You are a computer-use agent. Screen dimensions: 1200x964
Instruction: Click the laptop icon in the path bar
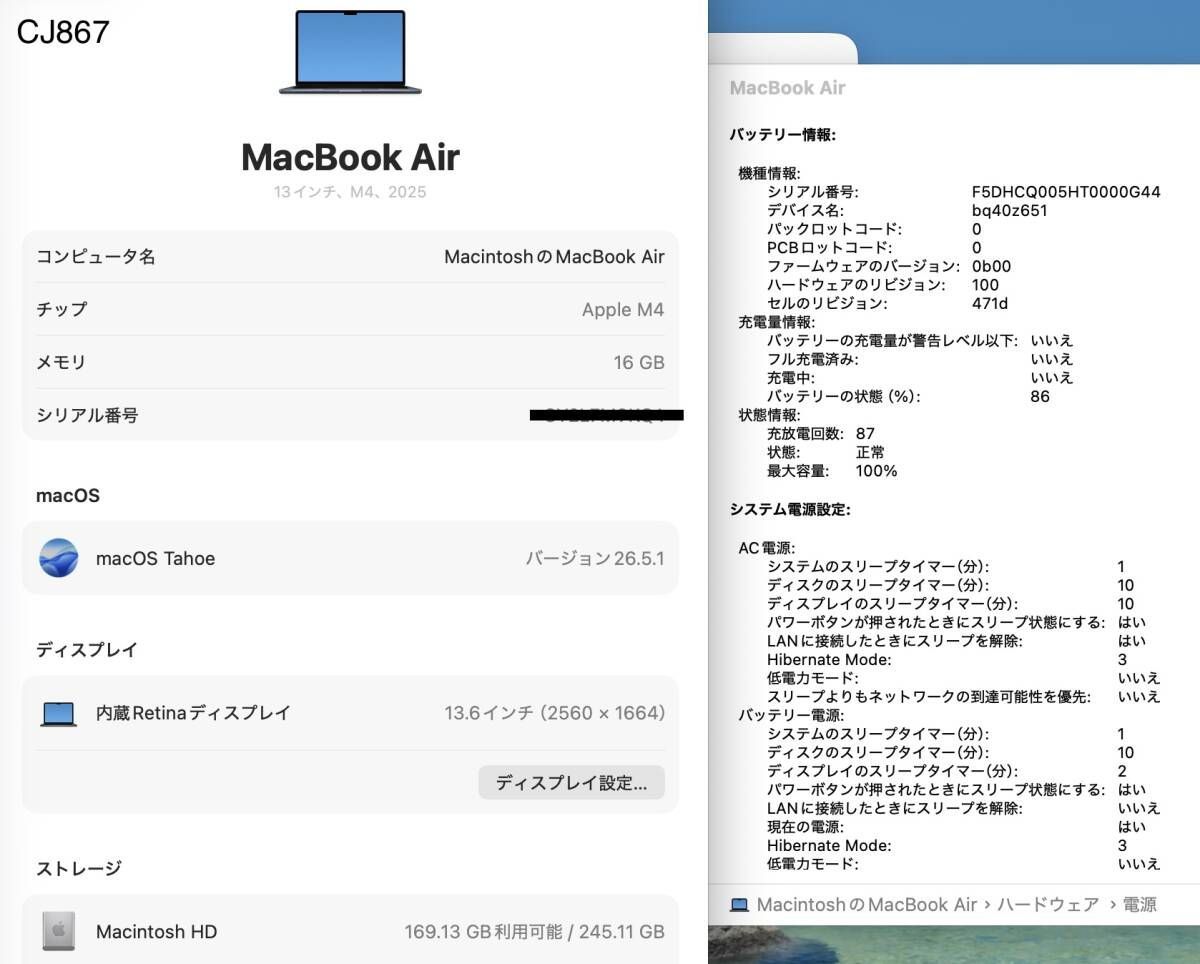pyautogui.click(x=739, y=905)
